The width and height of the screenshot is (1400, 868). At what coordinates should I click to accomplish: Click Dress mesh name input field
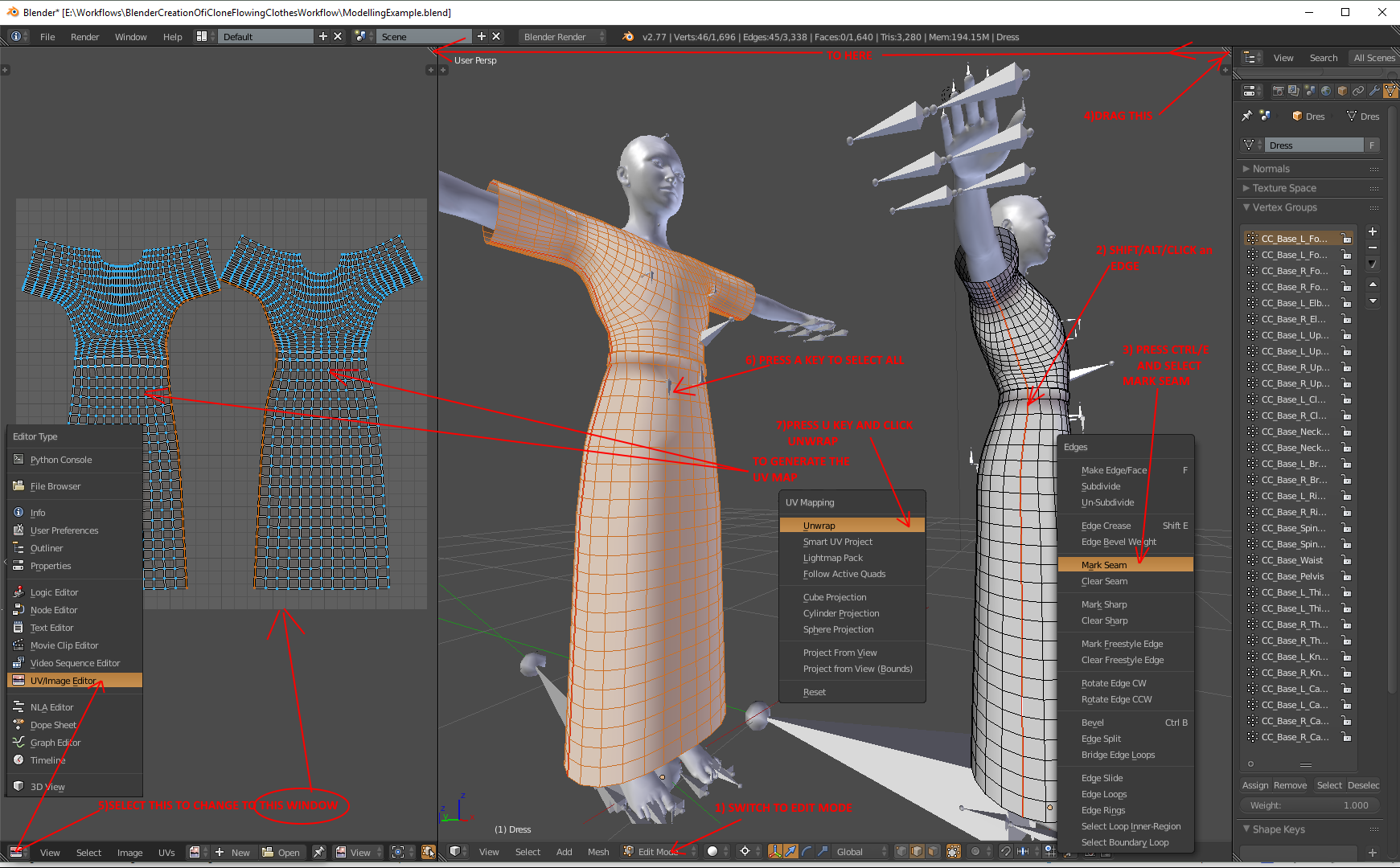pyautogui.click(x=1314, y=145)
